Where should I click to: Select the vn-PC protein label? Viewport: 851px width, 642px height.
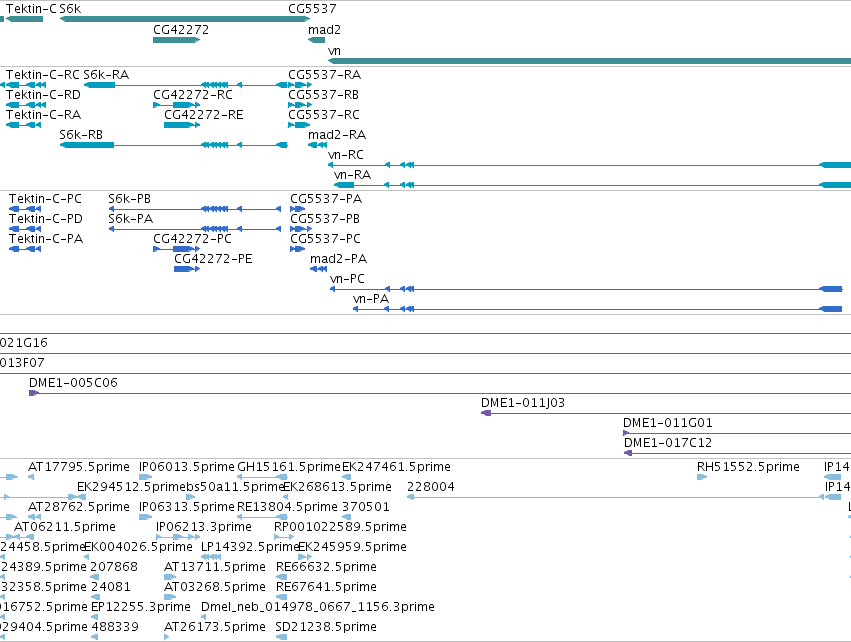347,279
